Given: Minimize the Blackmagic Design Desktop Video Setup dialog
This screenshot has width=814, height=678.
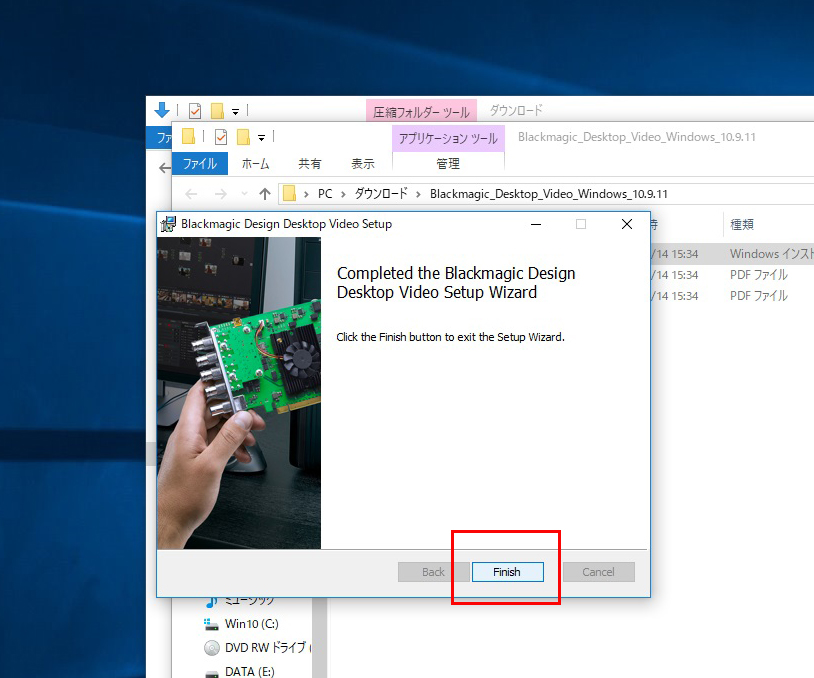Looking at the screenshot, I should (536, 224).
